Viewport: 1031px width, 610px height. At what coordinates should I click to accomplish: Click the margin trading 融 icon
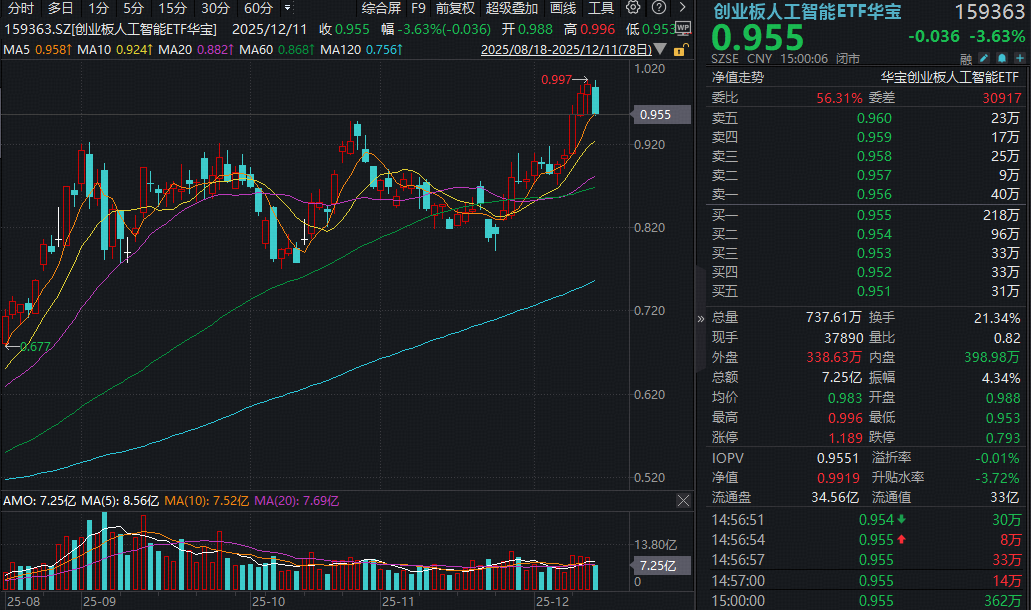tap(965, 60)
